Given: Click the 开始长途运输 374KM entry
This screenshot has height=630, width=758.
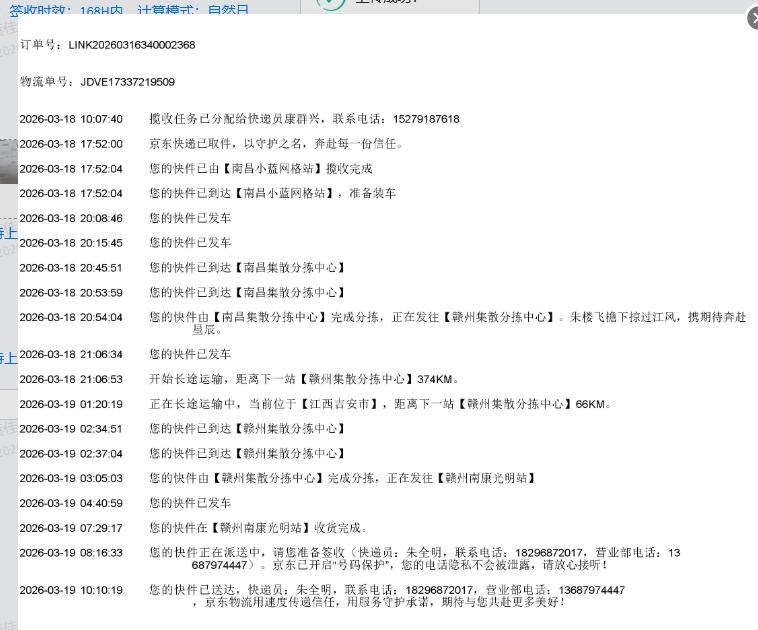Looking at the screenshot, I should tap(302, 379).
